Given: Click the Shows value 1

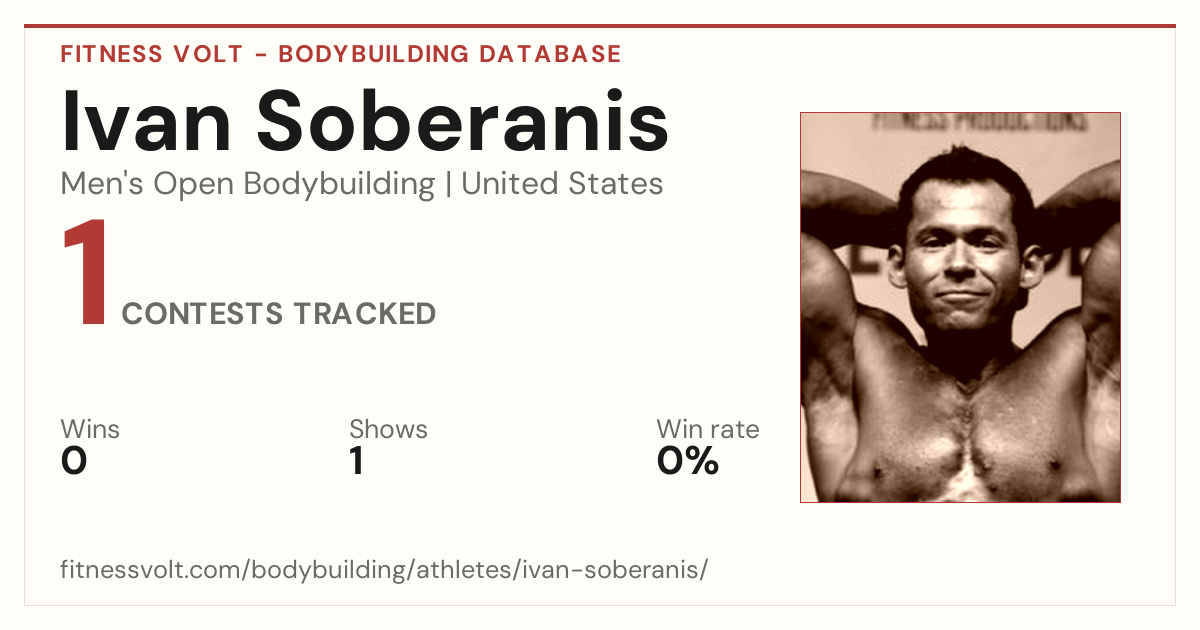Looking at the screenshot, I should coord(356,461).
